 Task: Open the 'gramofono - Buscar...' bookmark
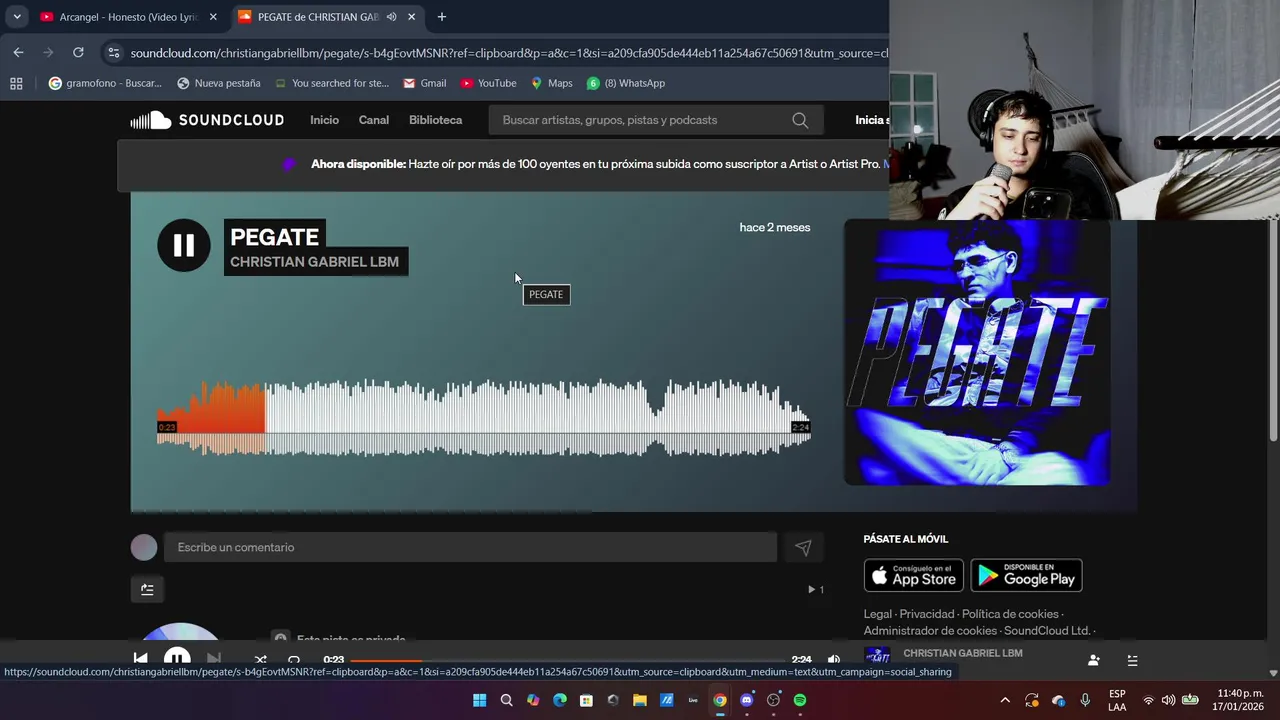pos(105,83)
